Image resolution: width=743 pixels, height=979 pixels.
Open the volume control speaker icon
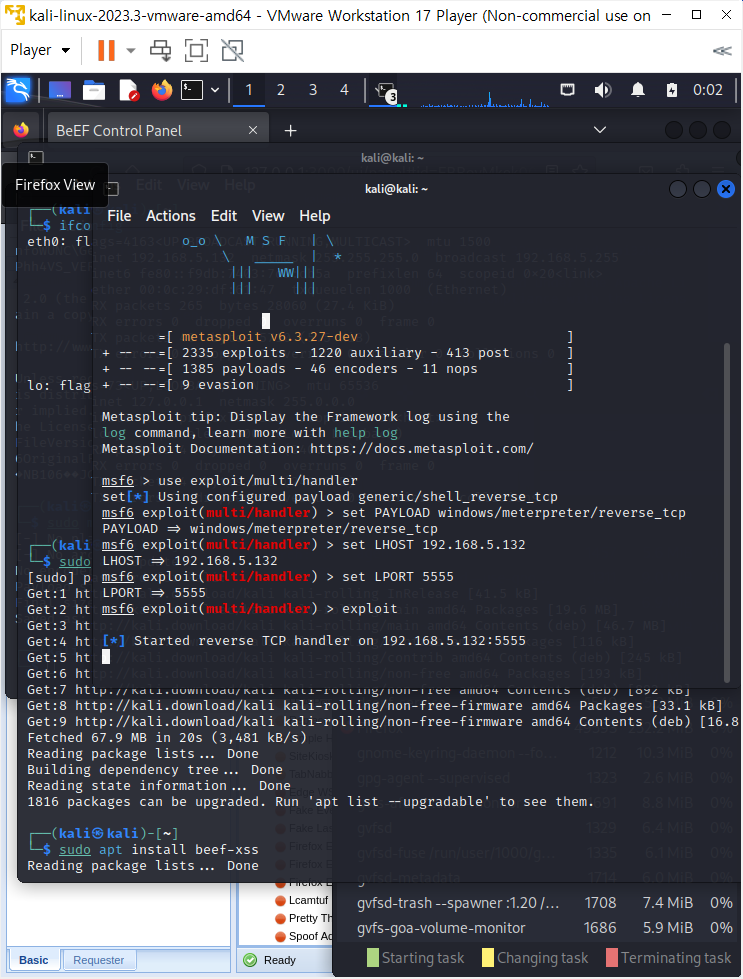tap(603, 90)
